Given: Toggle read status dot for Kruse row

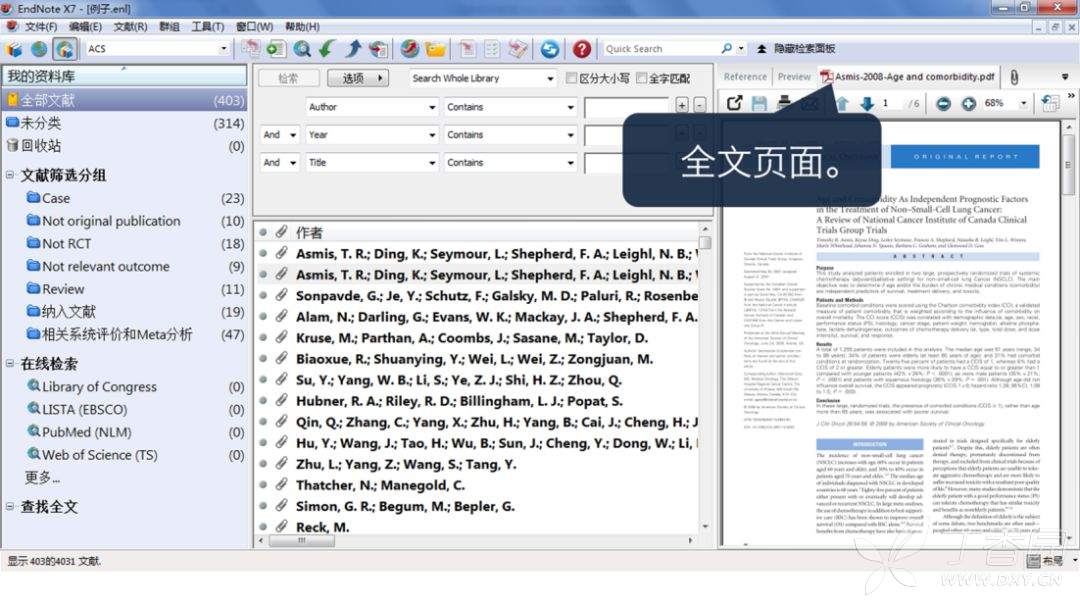Looking at the screenshot, I should pyautogui.click(x=262, y=337).
